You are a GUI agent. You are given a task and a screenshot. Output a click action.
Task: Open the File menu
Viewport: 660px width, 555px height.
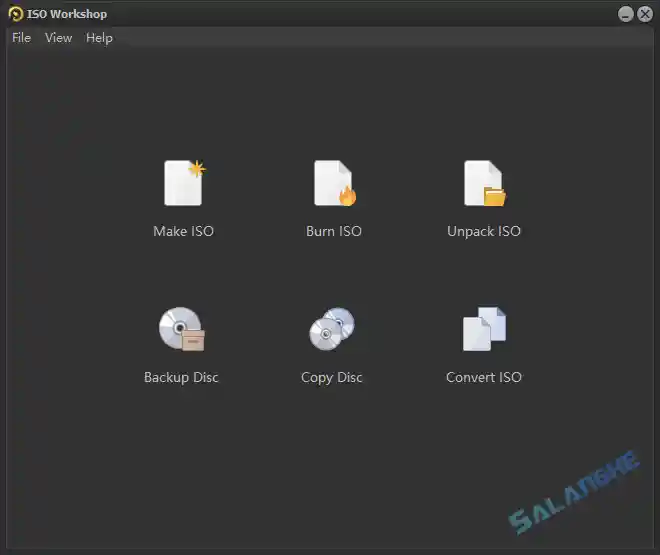21,38
